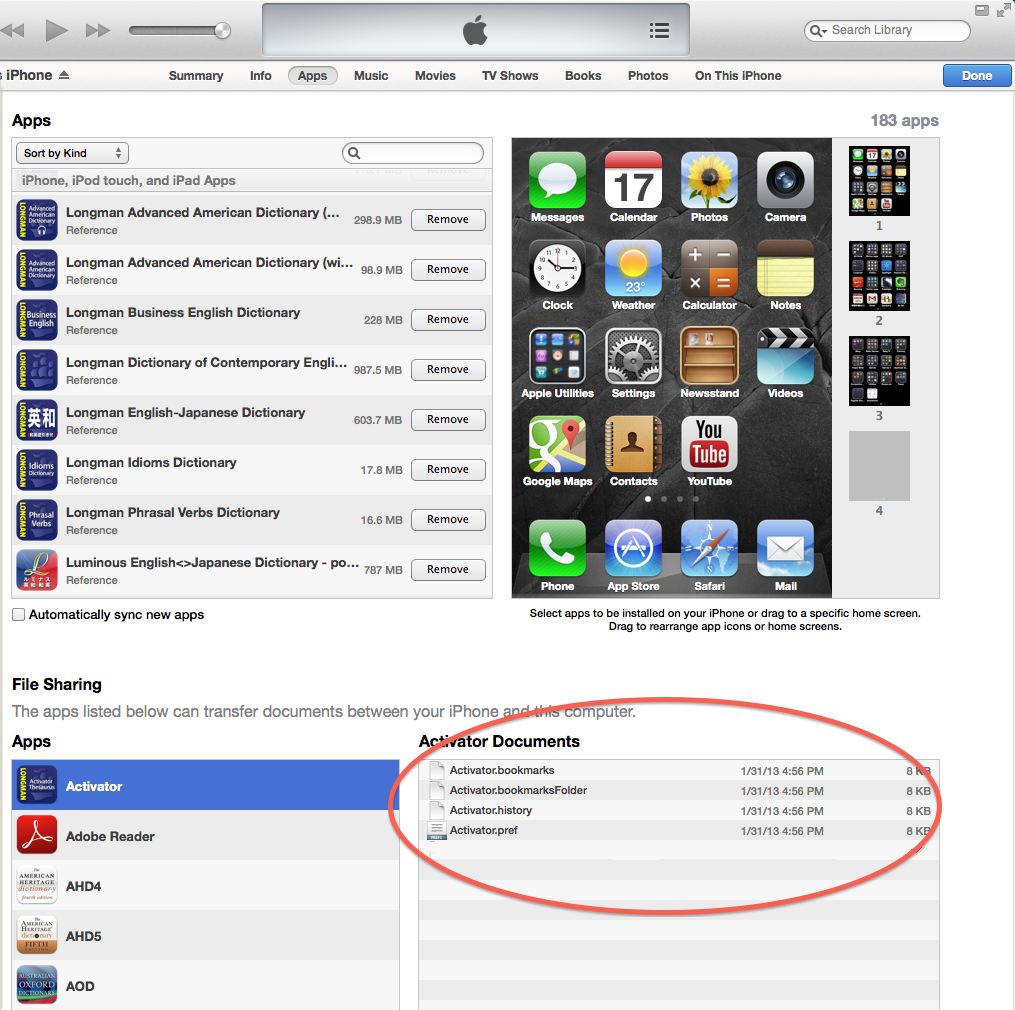Image resolution: width=1015 pixels, height=1010 pixels.
Task: Enable Automatically sync new apps checkbox
Action: 19,614
